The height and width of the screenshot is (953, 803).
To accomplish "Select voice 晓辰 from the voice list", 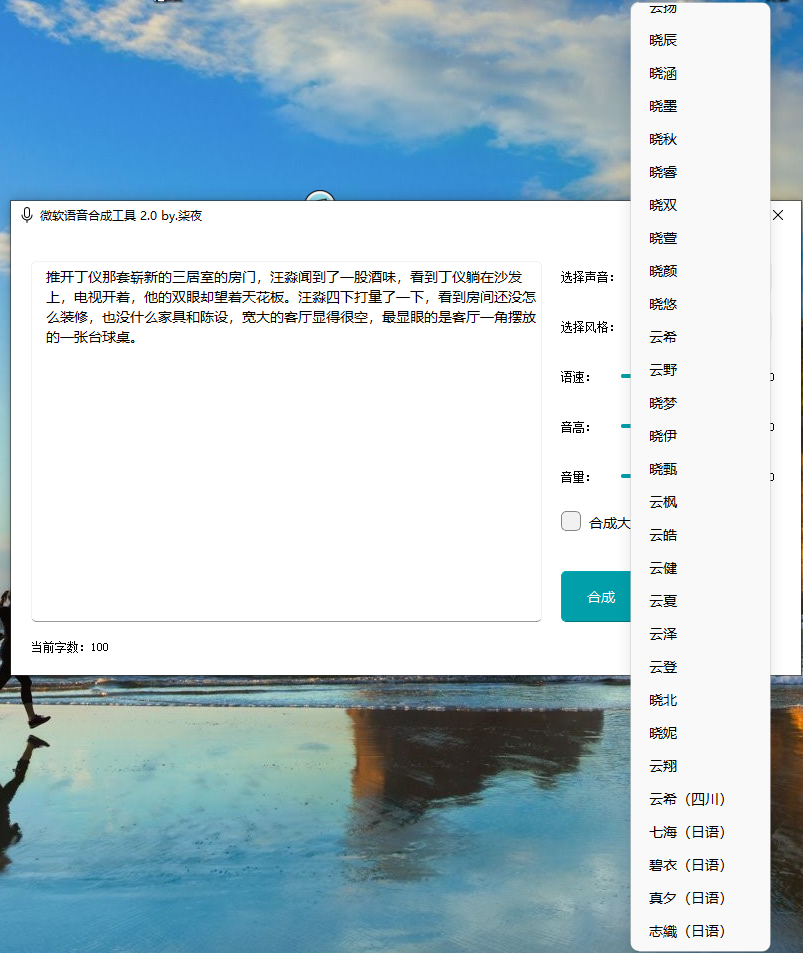I will (x=661, y=40).
